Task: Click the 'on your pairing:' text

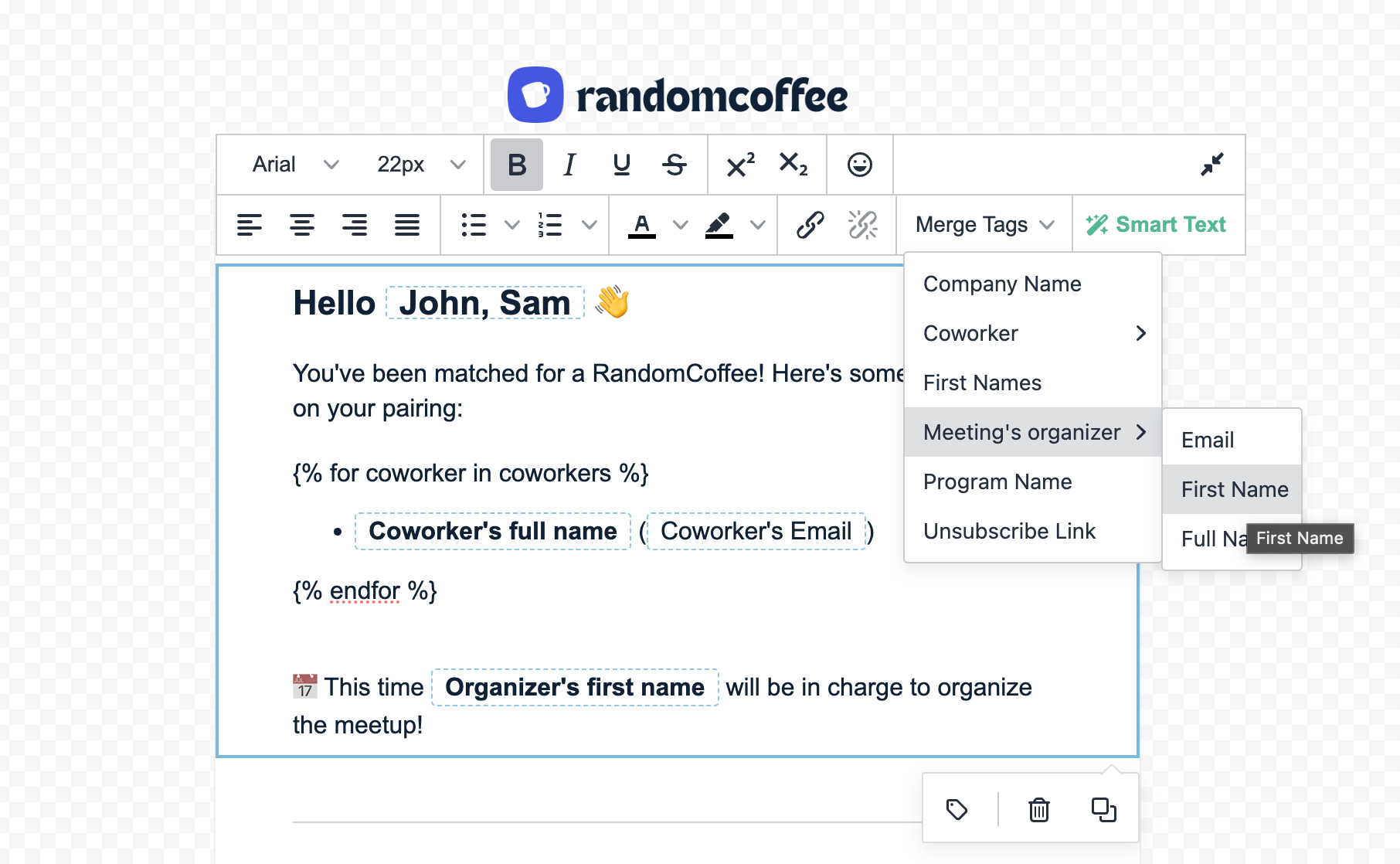Action: click(x=378, y=408)
